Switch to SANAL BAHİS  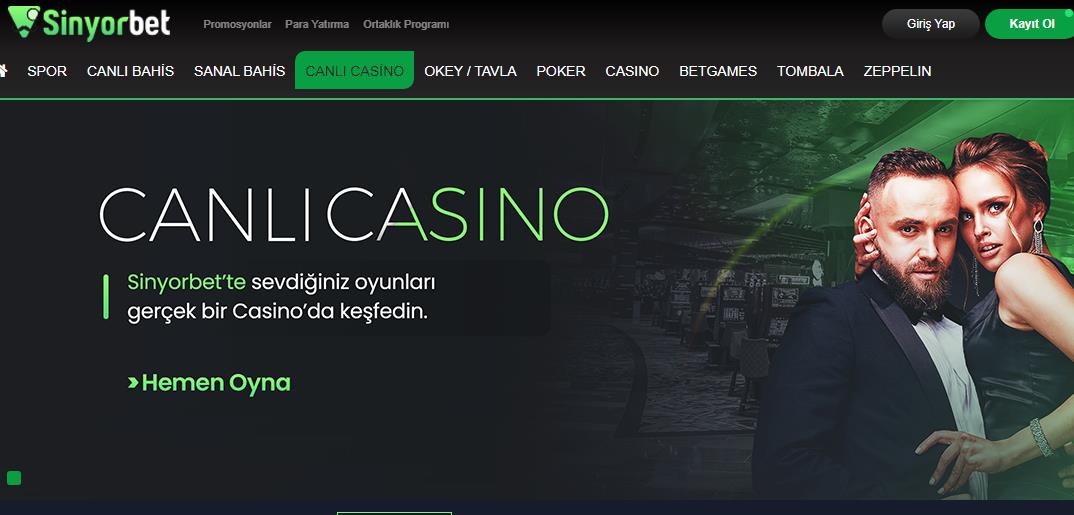[239, 71]
